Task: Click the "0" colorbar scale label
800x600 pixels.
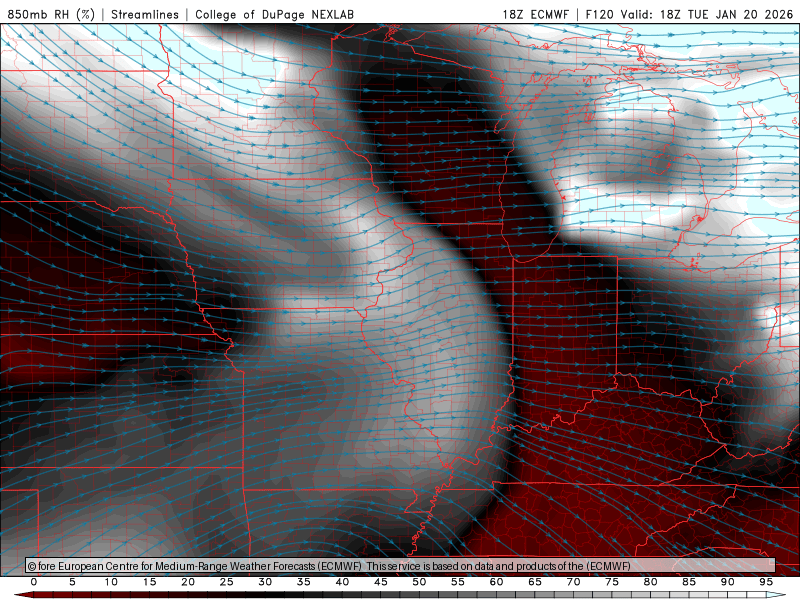Action: coord(34,582)
